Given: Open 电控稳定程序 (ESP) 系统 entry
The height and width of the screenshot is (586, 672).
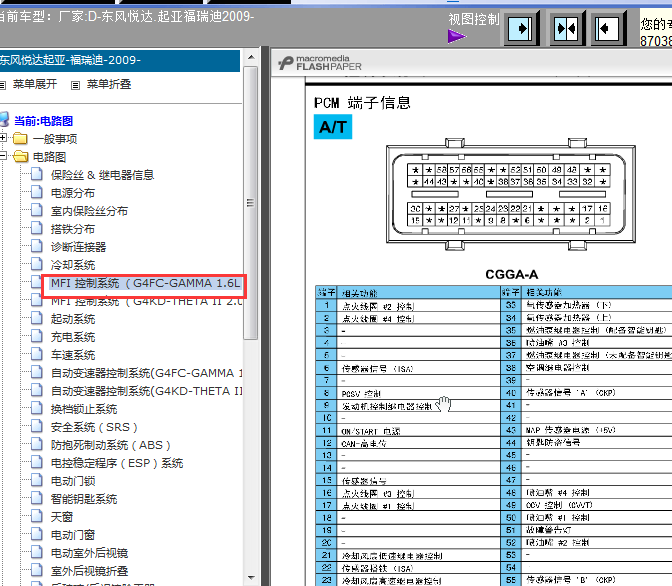Looking at the screenshot, I should point(117,463).
